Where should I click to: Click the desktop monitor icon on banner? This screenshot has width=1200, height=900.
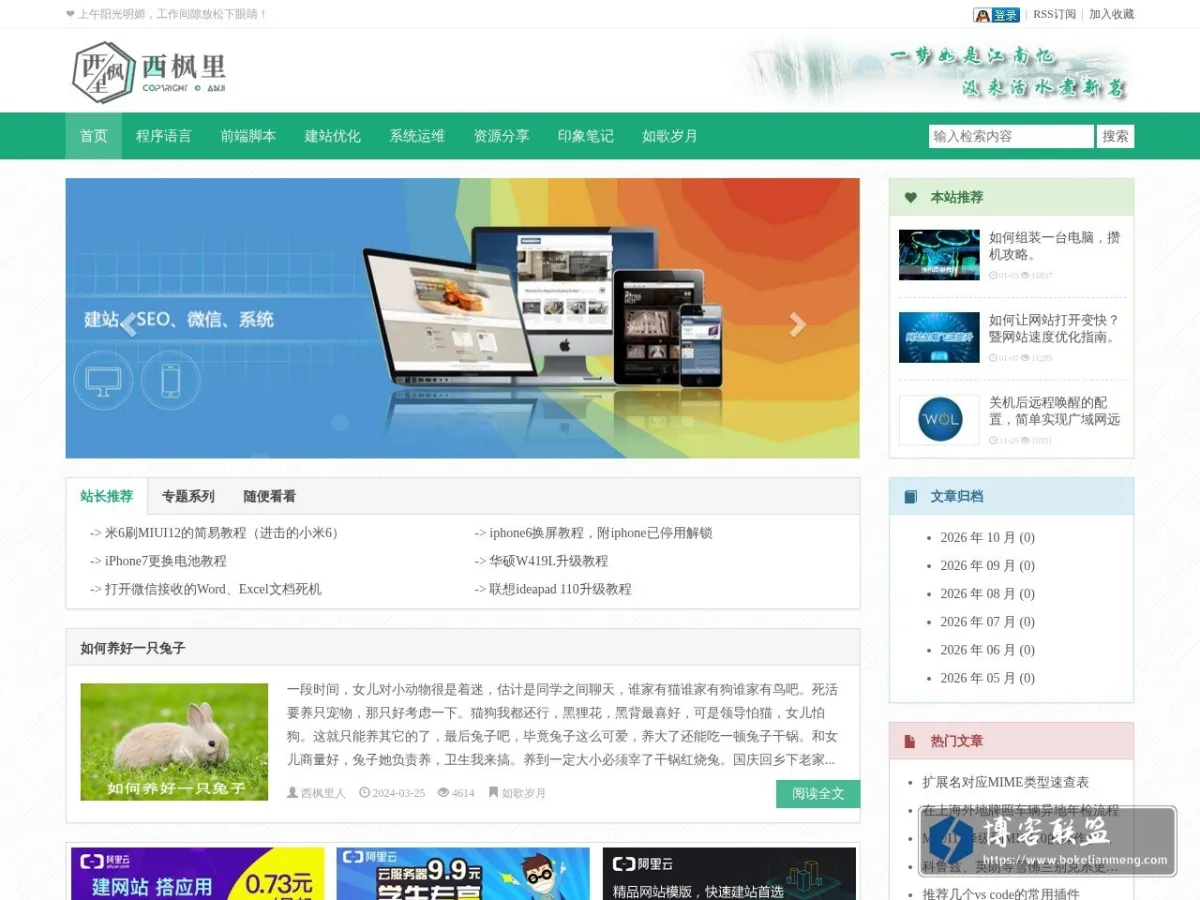(x=103, y=380)
